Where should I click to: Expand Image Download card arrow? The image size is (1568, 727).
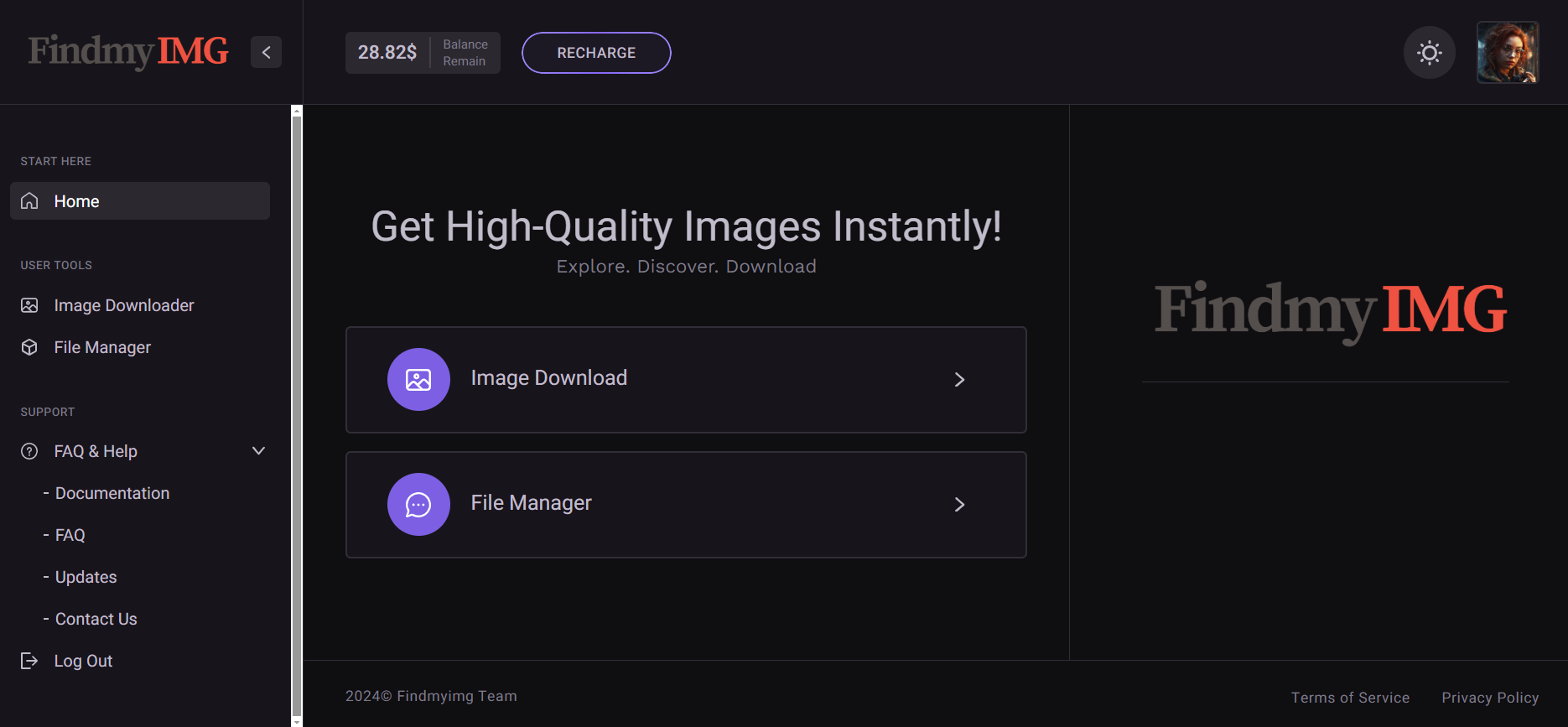pos(959,380)
